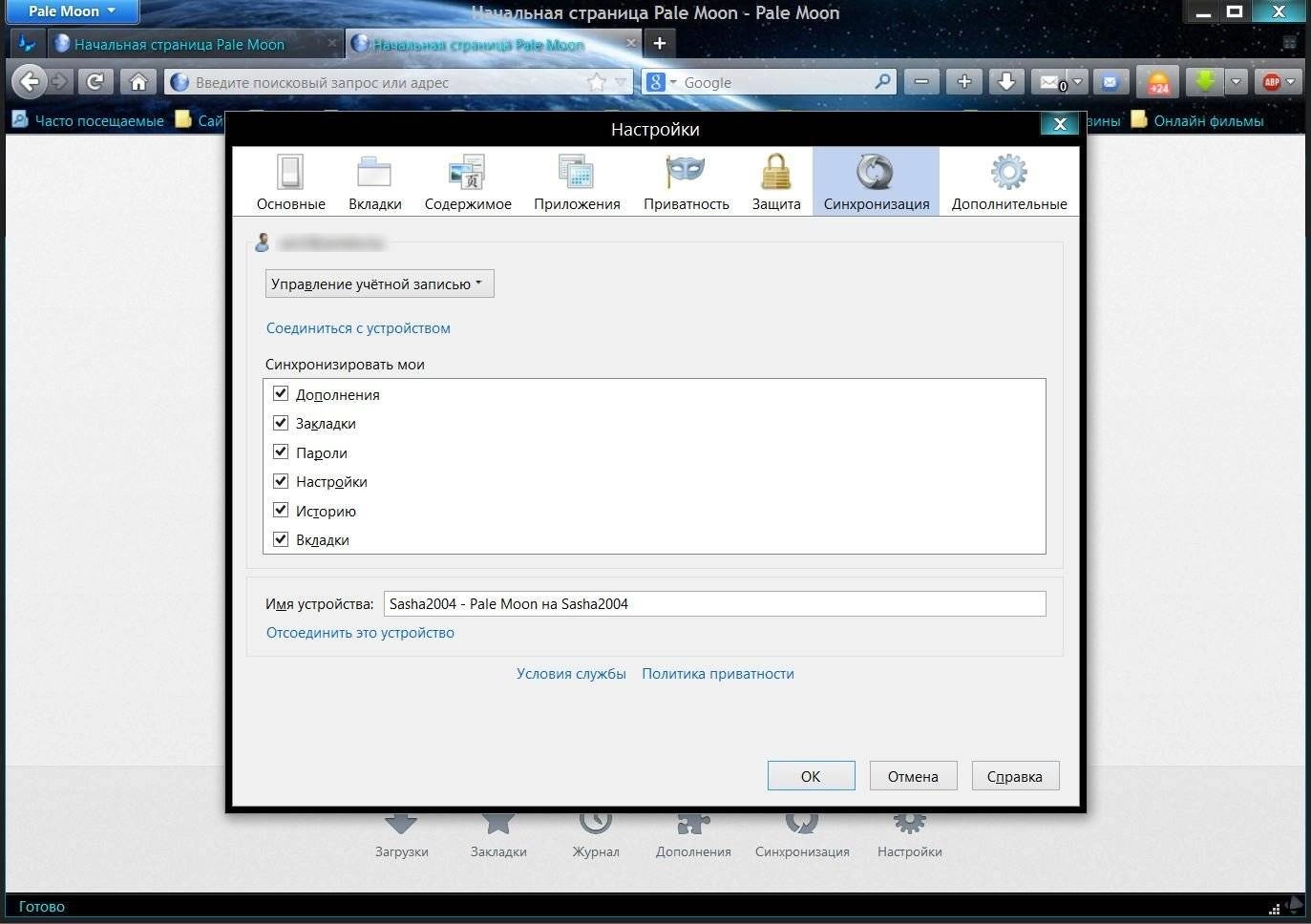
Task: Open the Условия службы link
Action: [x=571, y=674]
